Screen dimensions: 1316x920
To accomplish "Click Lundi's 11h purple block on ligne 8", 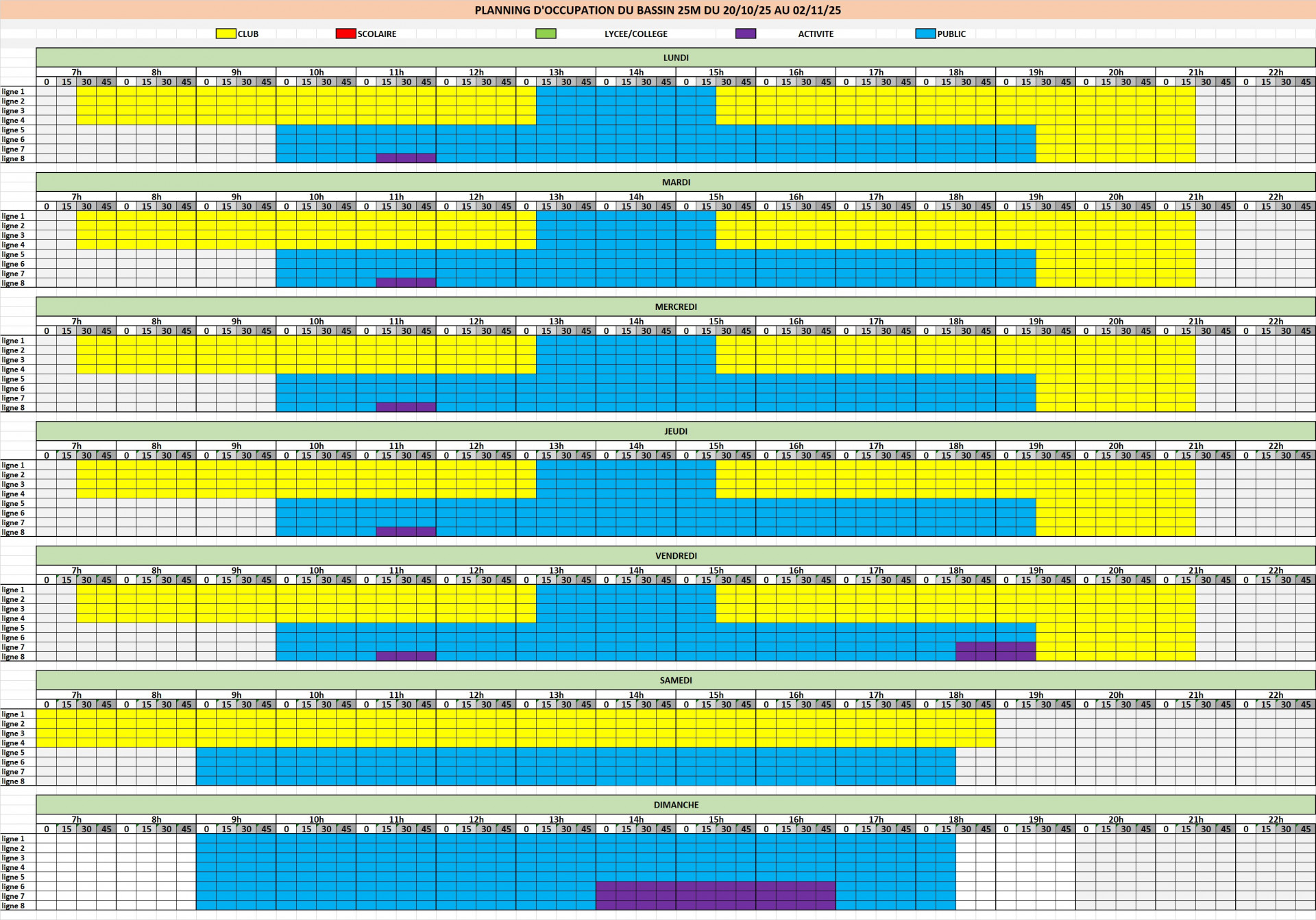I will (406, 158).
